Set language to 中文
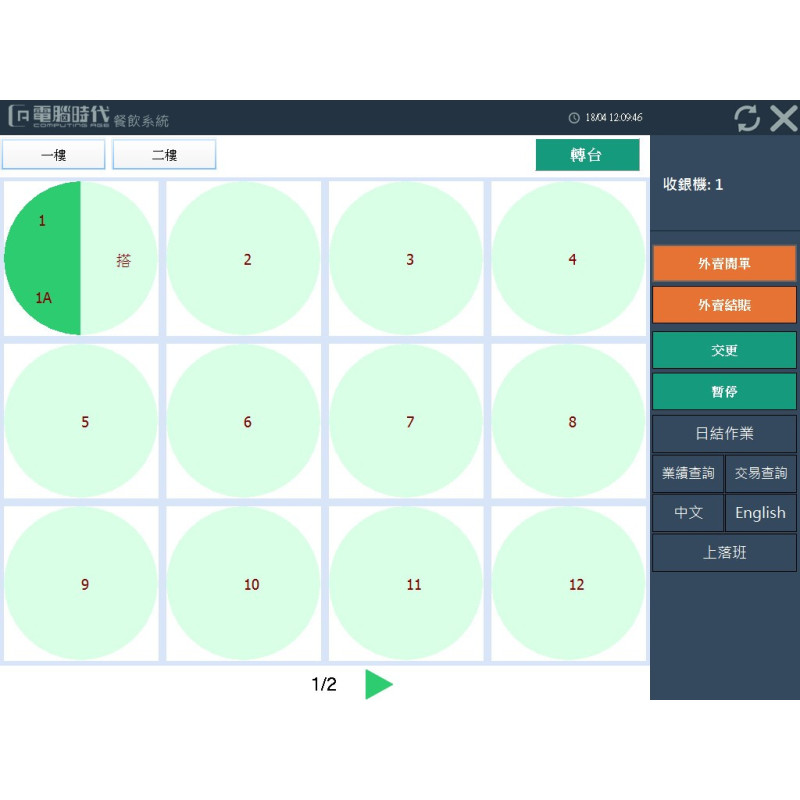 tap(688, 513)
